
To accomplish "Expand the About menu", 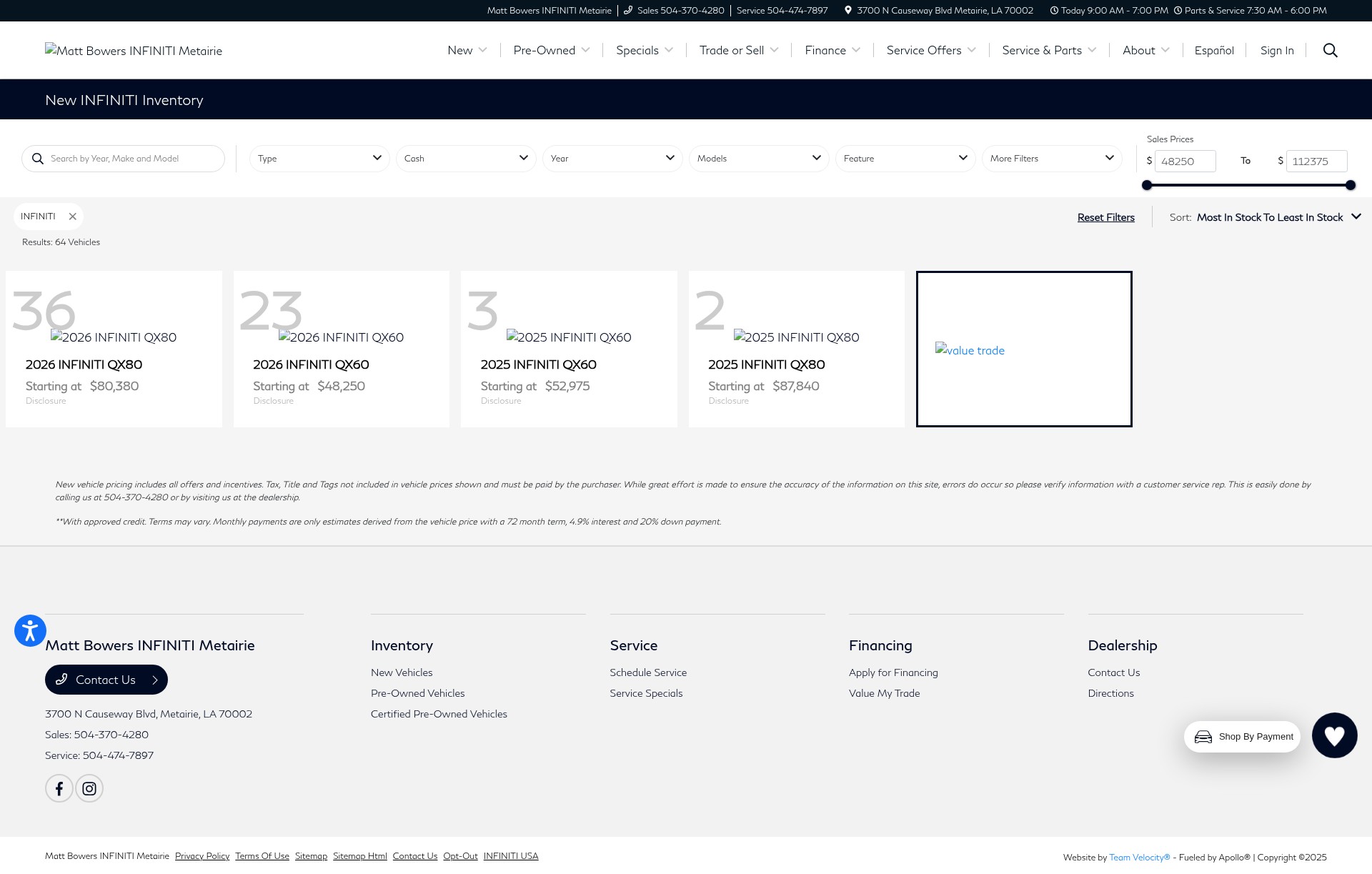I will 1146,50.
